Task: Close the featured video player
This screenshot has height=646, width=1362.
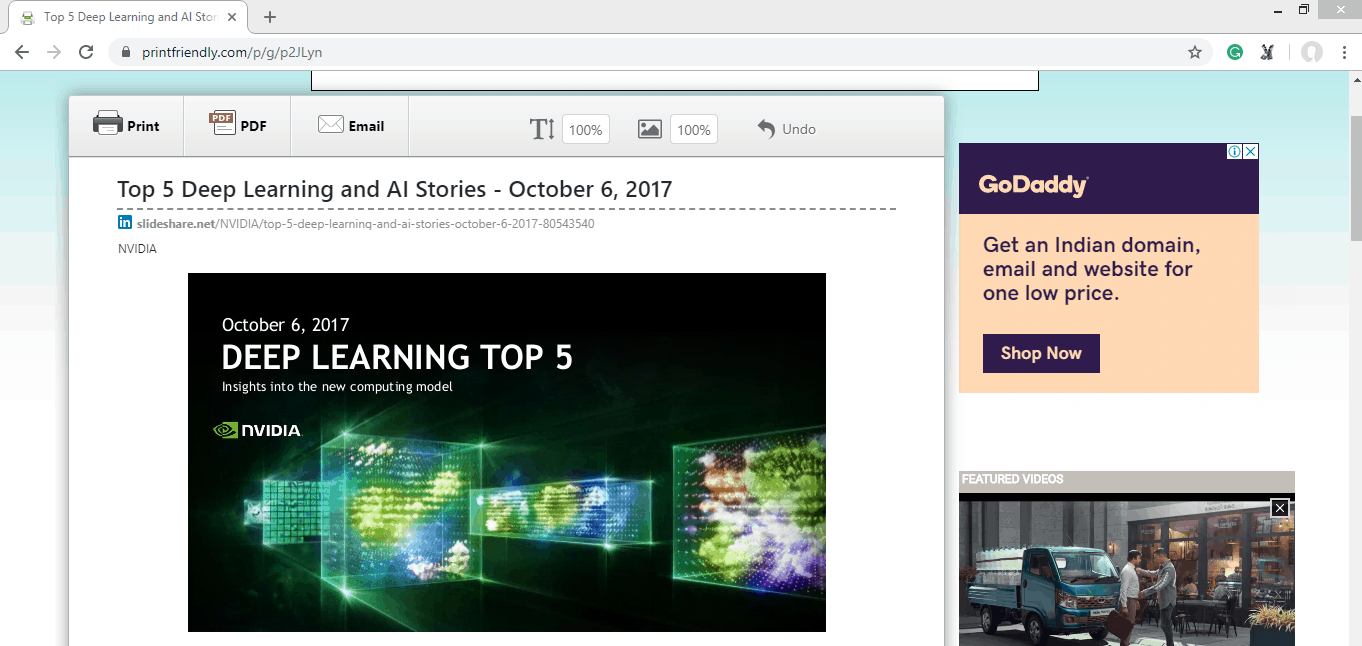Action: pos(1279,508)
